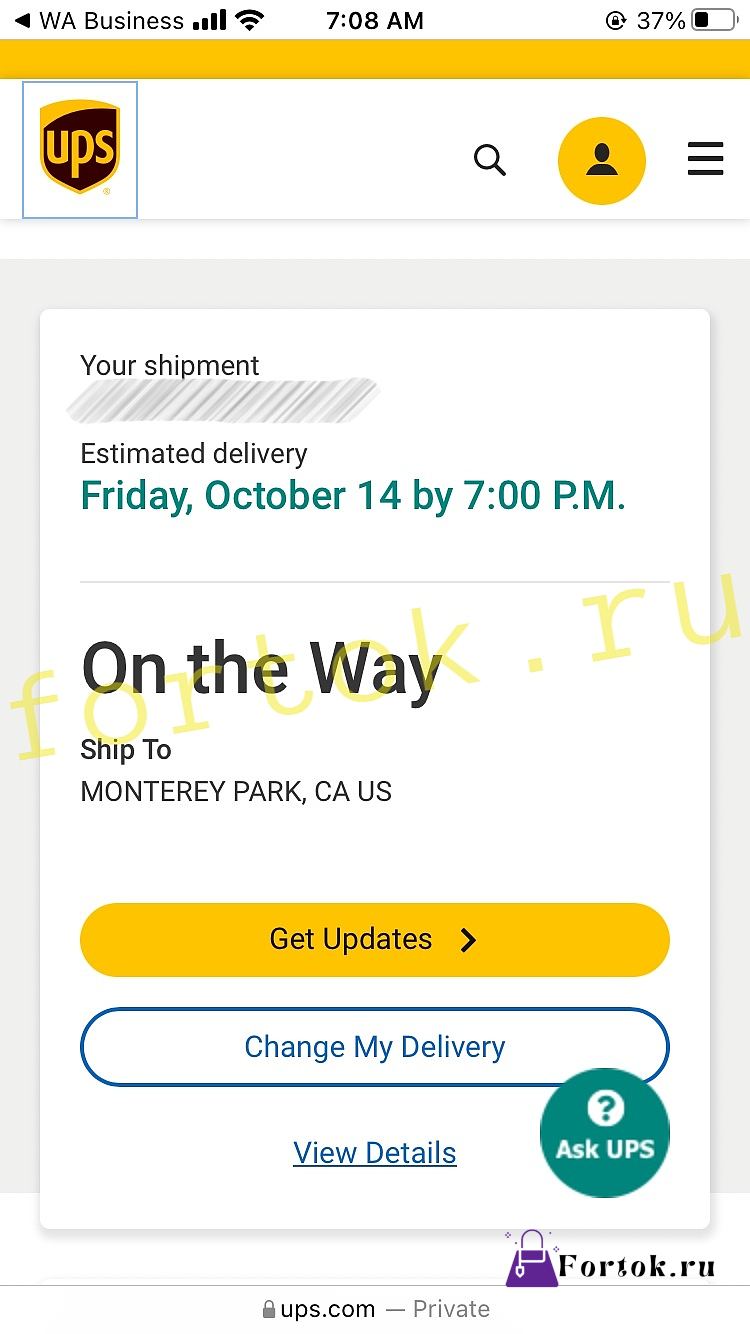Click the question mark in Ask UPS
This screenshot has height=1334, width=750.
(x=605, y=1107)
